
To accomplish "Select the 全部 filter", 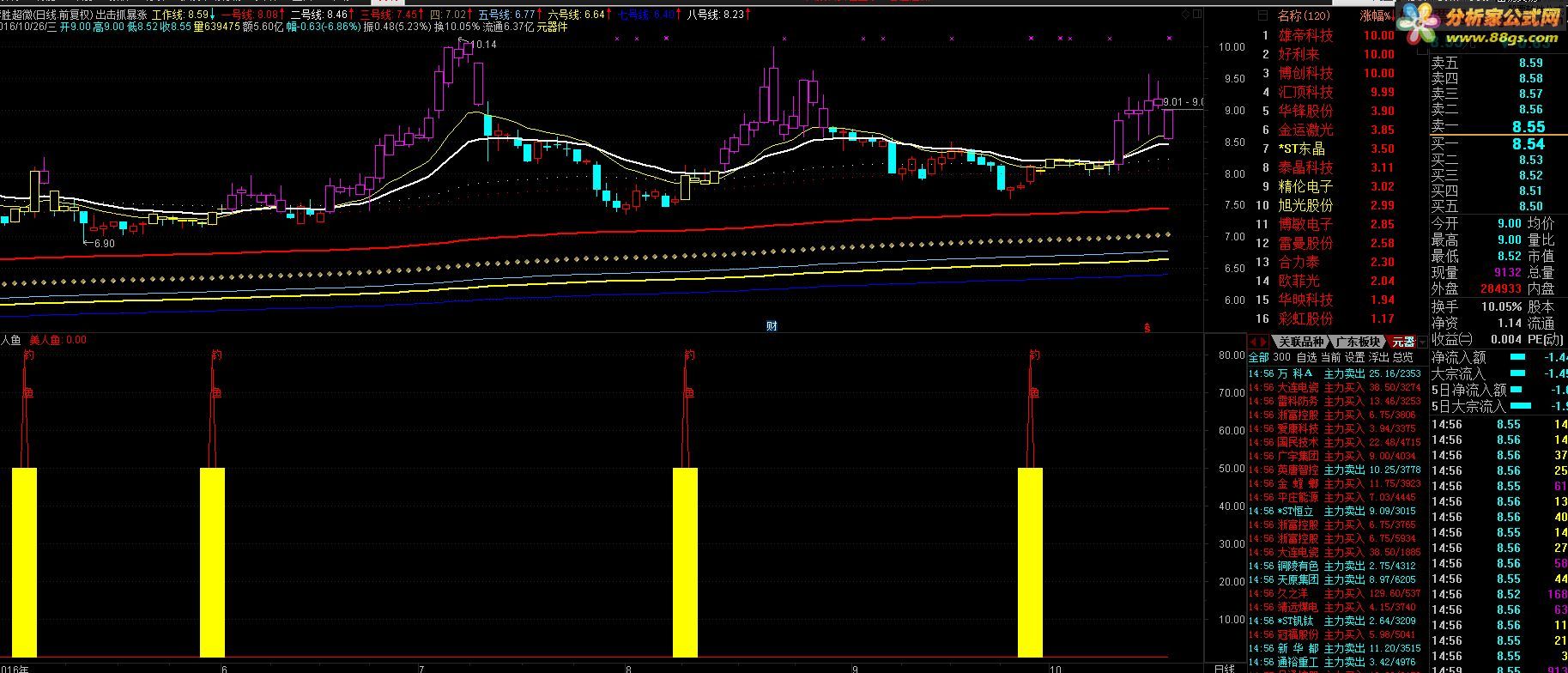I will 1258,357.
